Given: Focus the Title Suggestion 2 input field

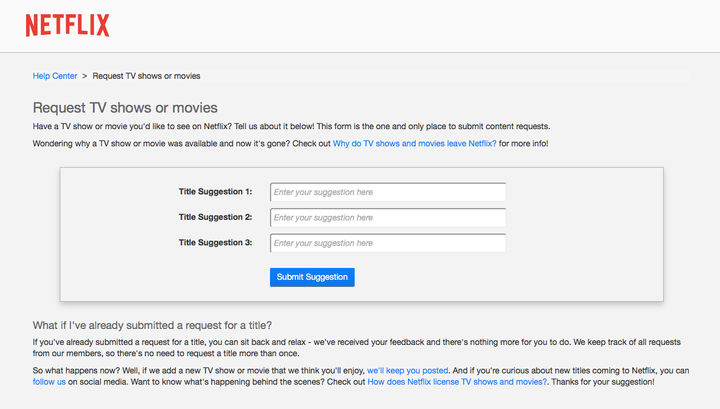Looking at the screenshot, I should pyautogui.click(x=387, y=217).
